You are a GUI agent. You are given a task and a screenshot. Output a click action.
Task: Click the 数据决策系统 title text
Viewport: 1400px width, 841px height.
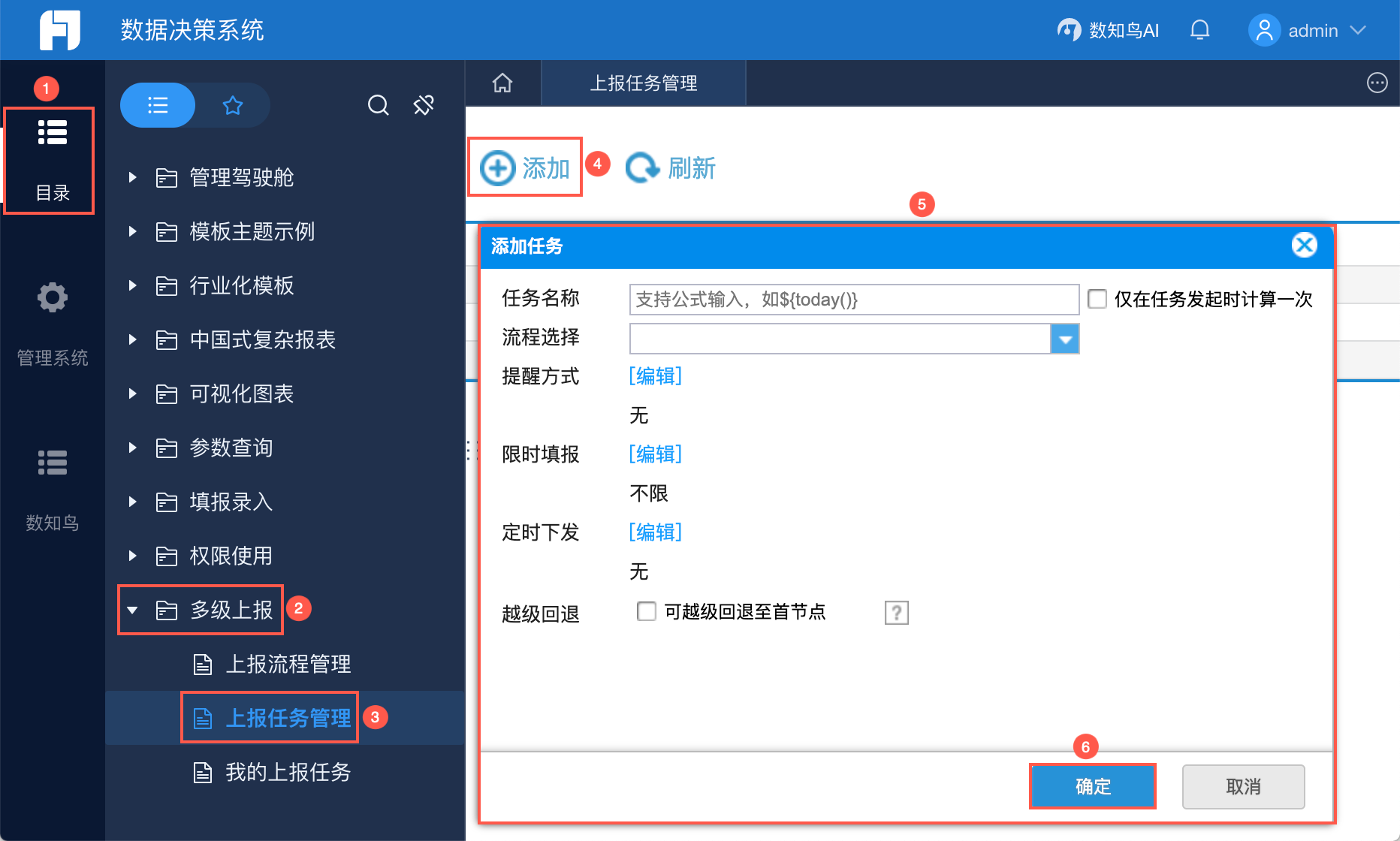pyautogui.click(x=192, y=30)
